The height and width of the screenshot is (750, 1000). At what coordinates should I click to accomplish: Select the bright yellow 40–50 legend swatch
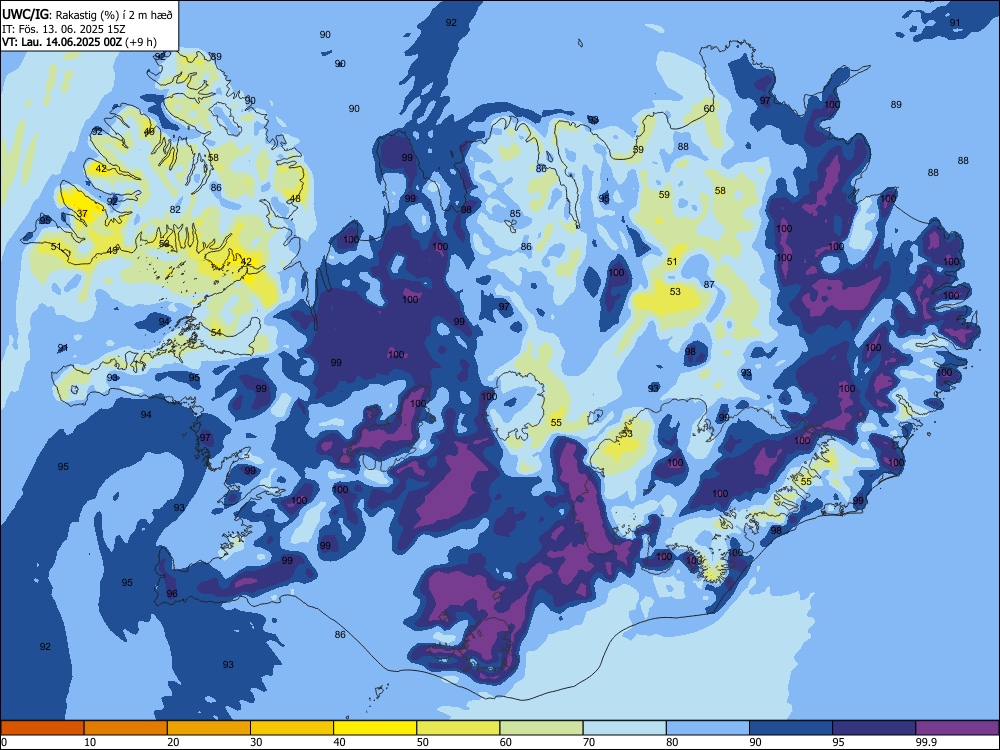coord(375,727)
